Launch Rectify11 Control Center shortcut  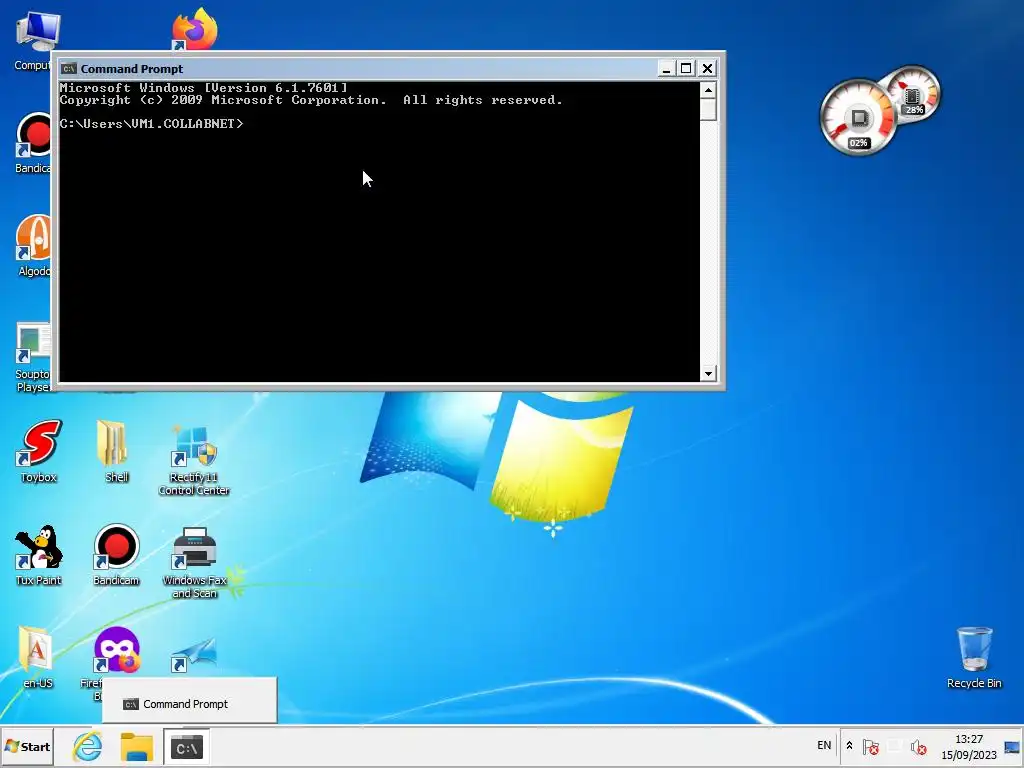point(194,459)
